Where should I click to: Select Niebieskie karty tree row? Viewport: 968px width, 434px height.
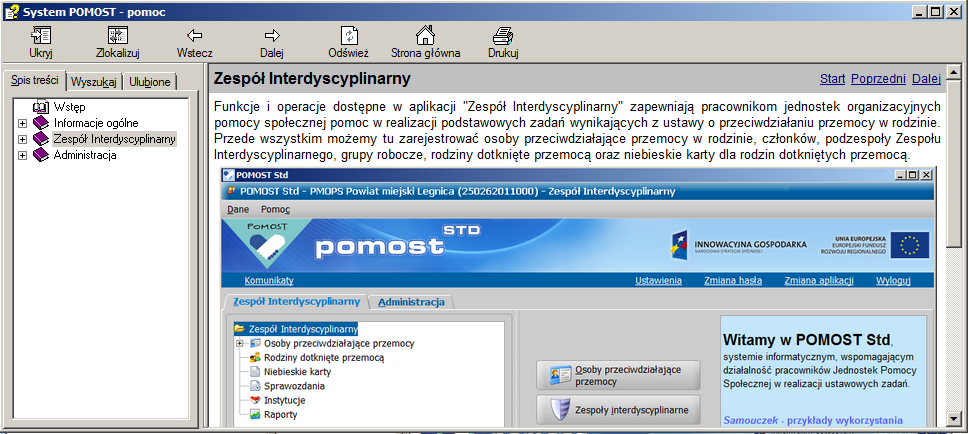tap(298, 372)
